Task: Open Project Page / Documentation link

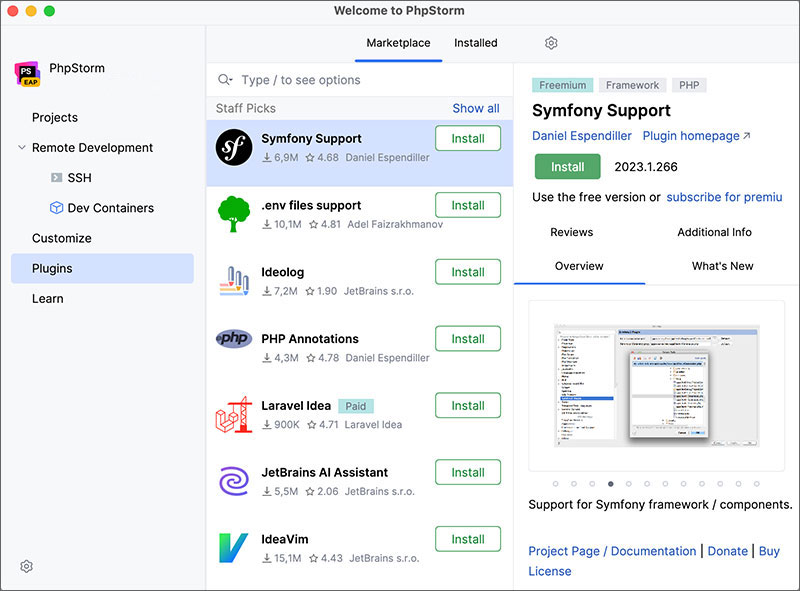Action: [x=612, y=551]
